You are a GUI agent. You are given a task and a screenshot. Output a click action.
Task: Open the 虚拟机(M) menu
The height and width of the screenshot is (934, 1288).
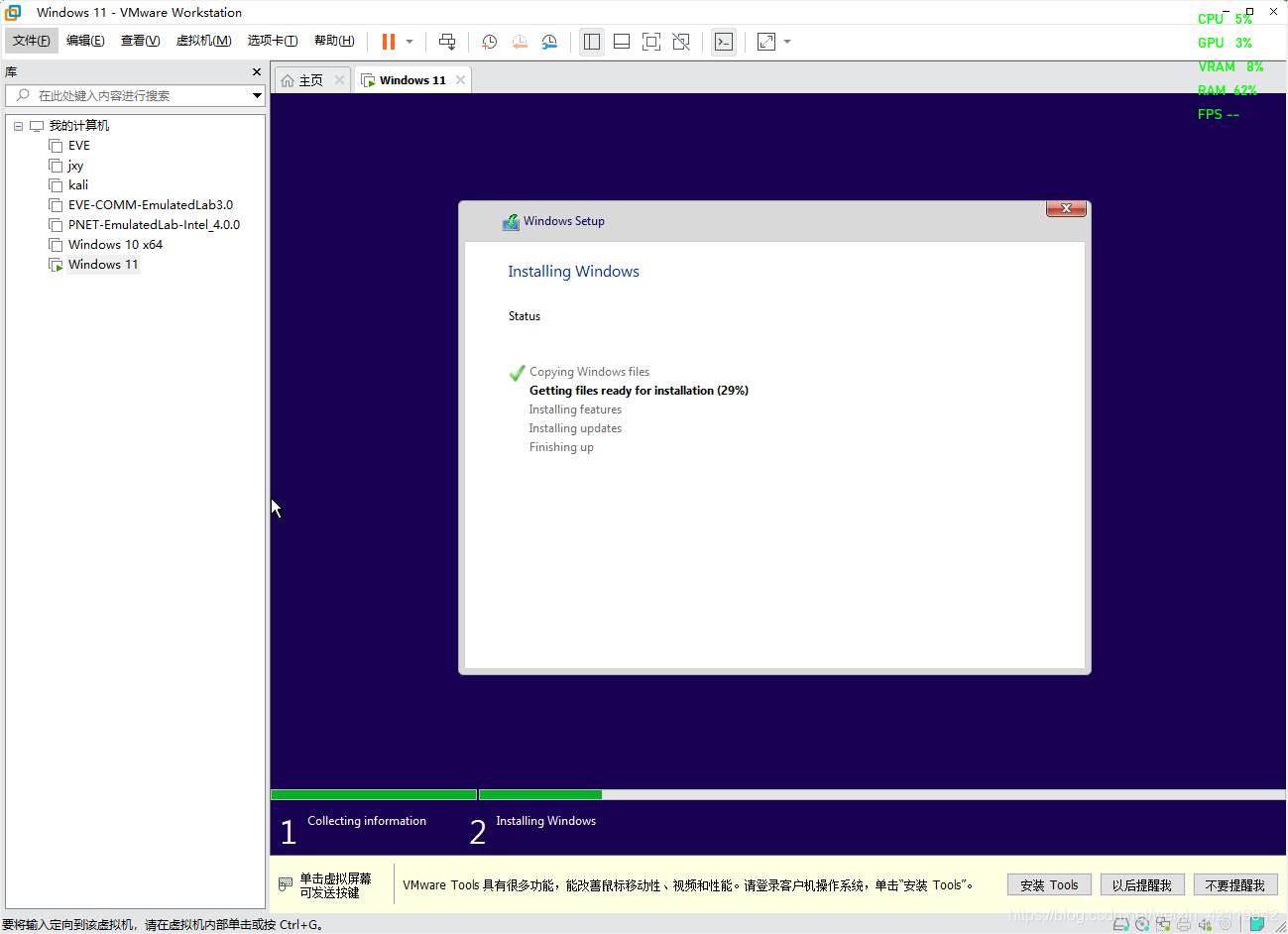click(203, 41)
